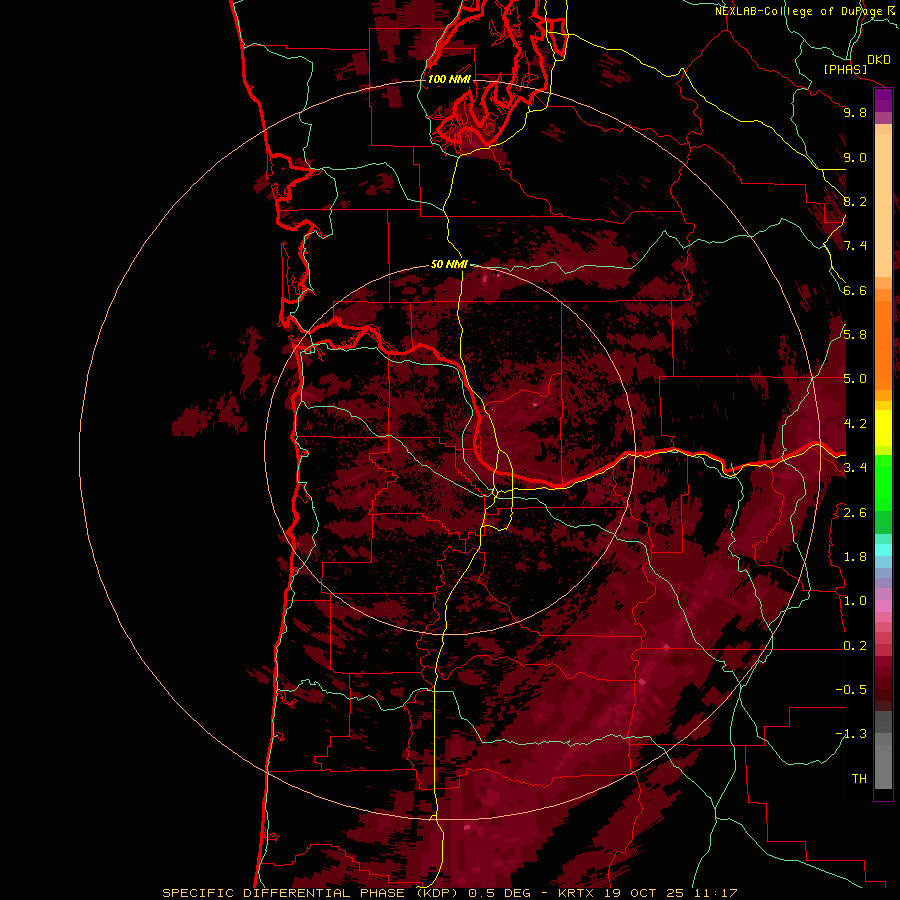Click the 50 NMI range ring label
The image size is (900, 900).
[x=449, y=265]
